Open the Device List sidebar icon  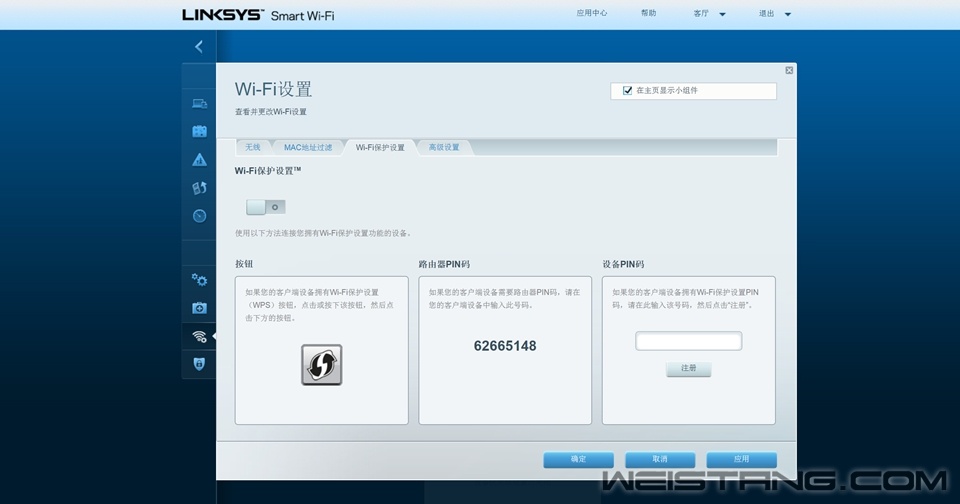tap(199, 103)
